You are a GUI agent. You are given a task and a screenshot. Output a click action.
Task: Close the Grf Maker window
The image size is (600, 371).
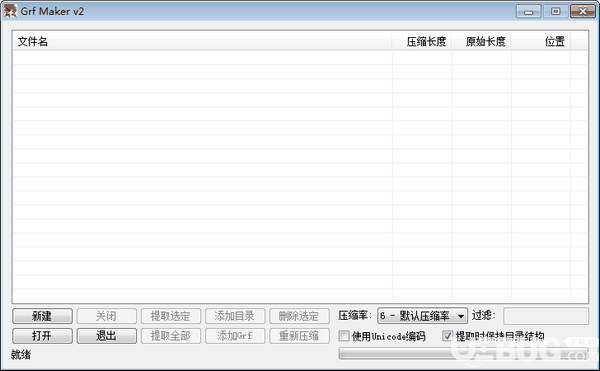(x=583, y=11)
